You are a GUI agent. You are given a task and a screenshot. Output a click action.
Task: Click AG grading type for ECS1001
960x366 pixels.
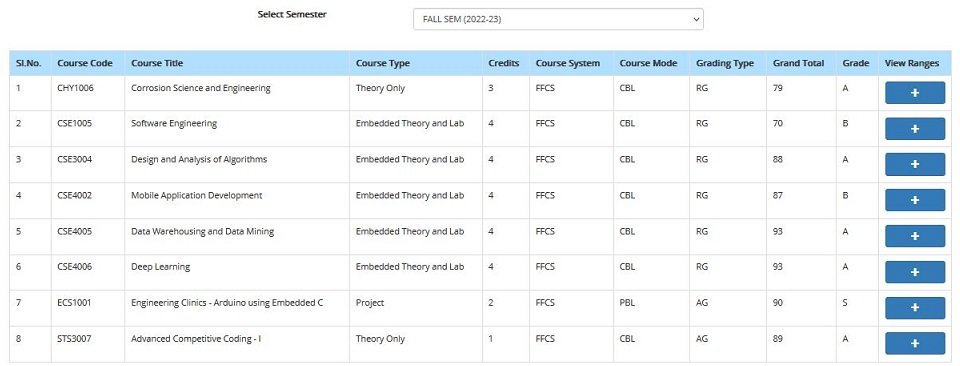click(702, 302)
